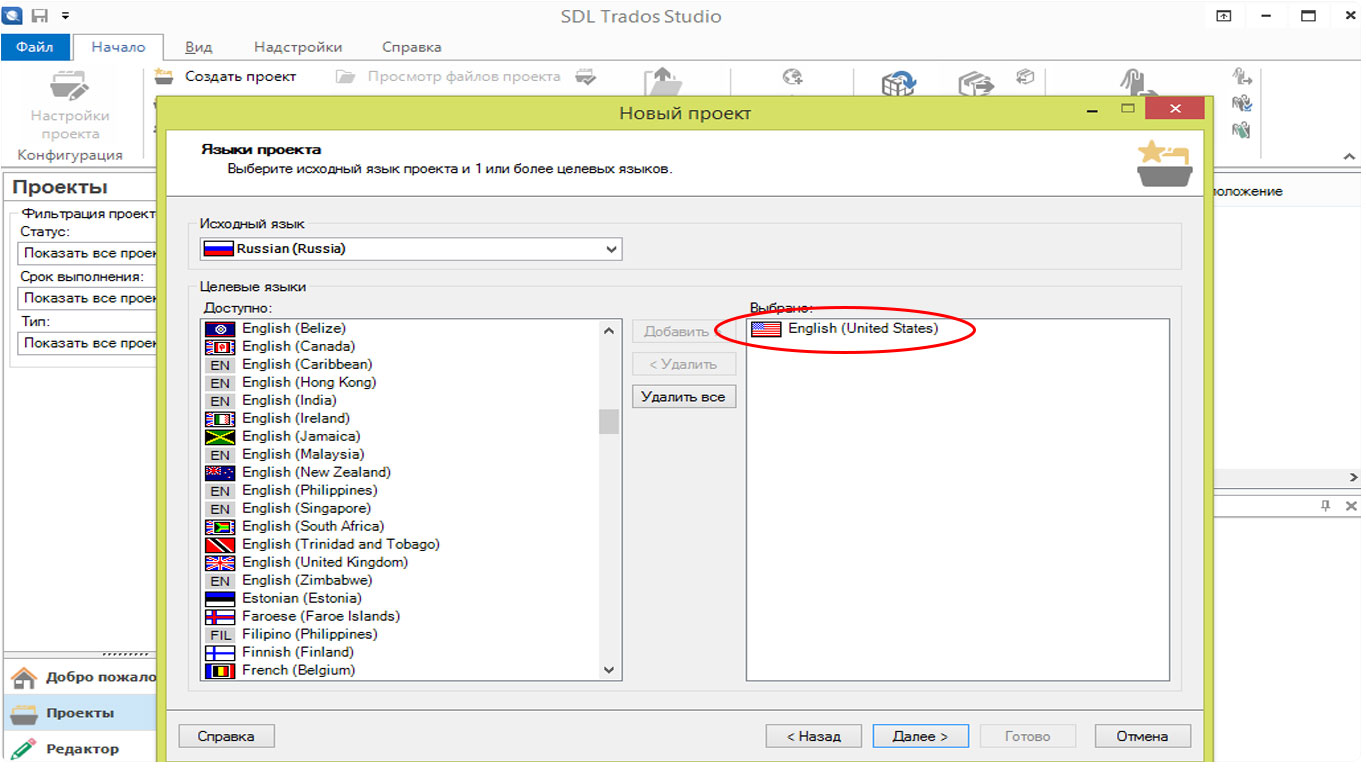Click the < Удалить button
Image resolution: width=1366 pixels, height=768 pixels.
(684, 364)
